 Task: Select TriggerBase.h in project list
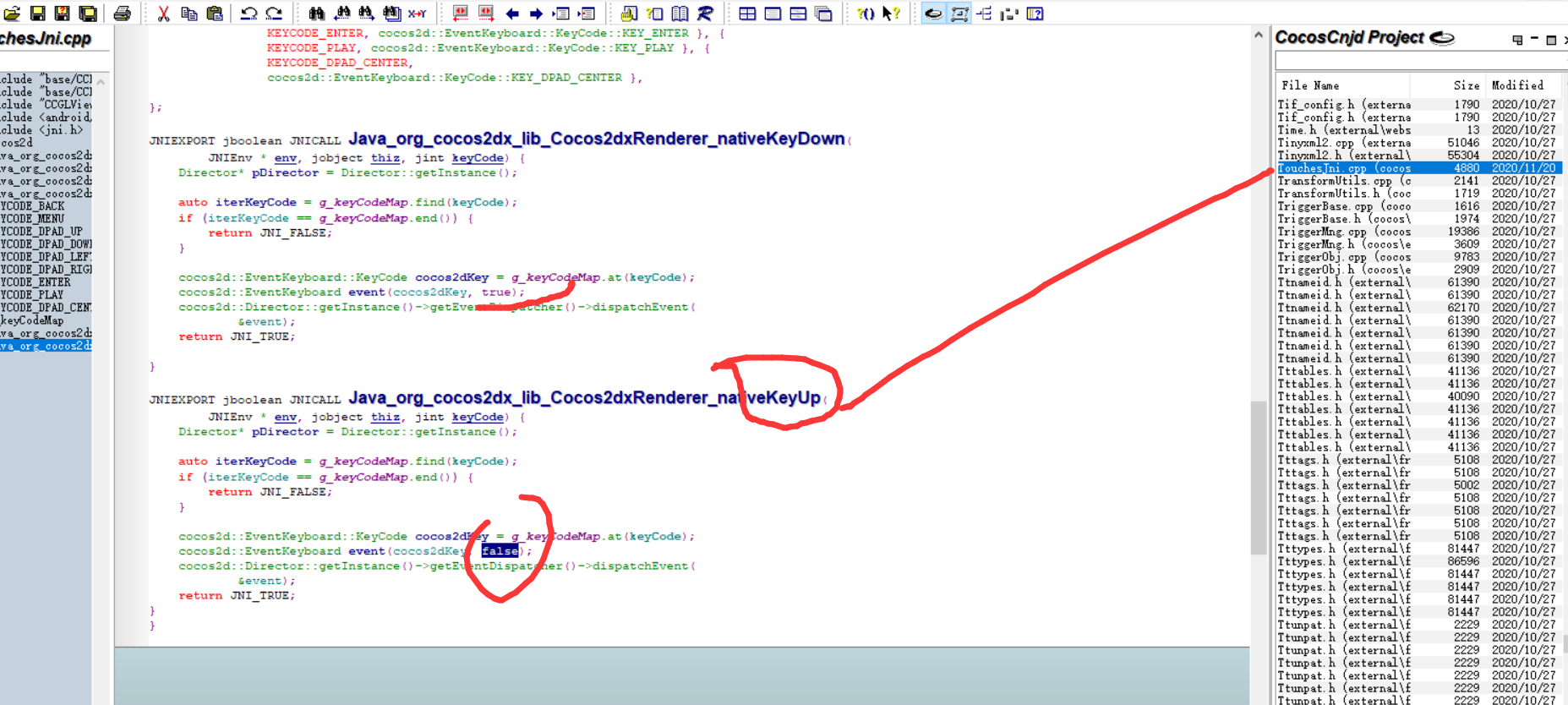[1418, 219]
